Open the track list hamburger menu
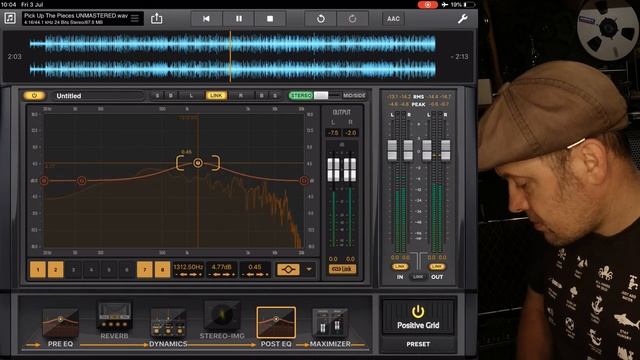 click(x=134, y=18)
